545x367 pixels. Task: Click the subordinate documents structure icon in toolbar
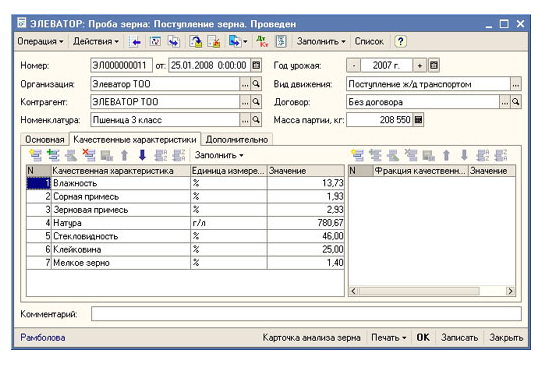pos(155,42)
